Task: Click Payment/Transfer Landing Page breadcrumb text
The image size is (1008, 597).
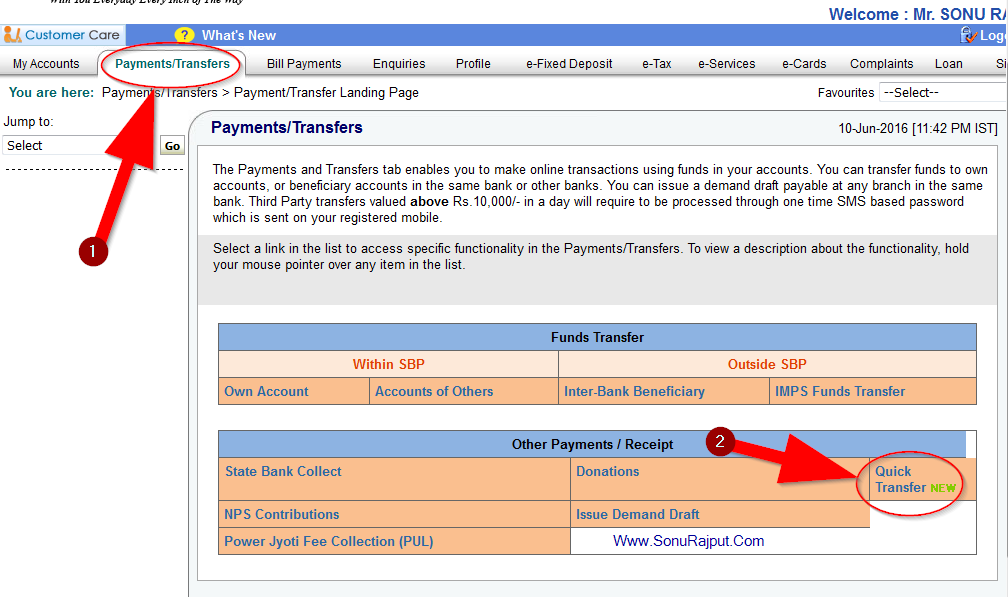Action: [x=326, y=93]
